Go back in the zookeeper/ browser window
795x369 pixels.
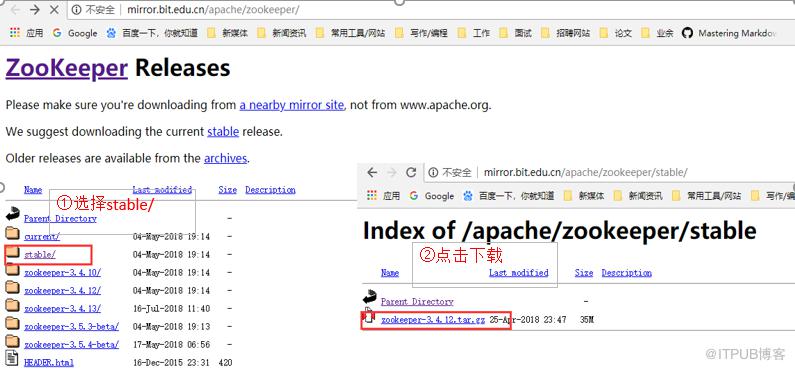15,10
